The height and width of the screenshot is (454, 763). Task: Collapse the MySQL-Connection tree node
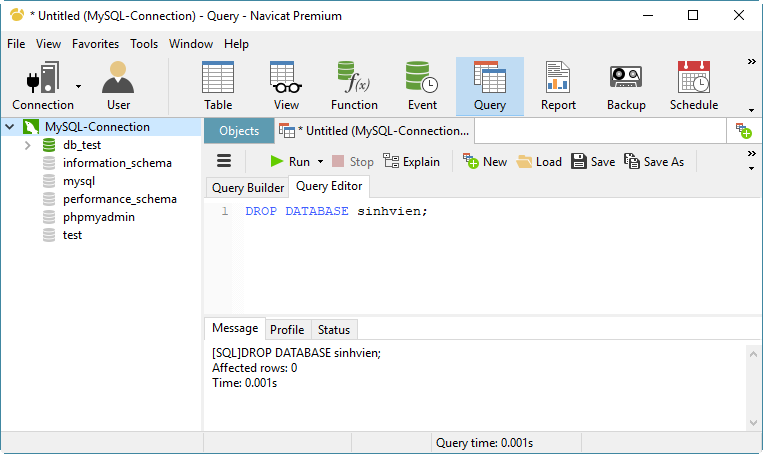[x=10, y=127]
